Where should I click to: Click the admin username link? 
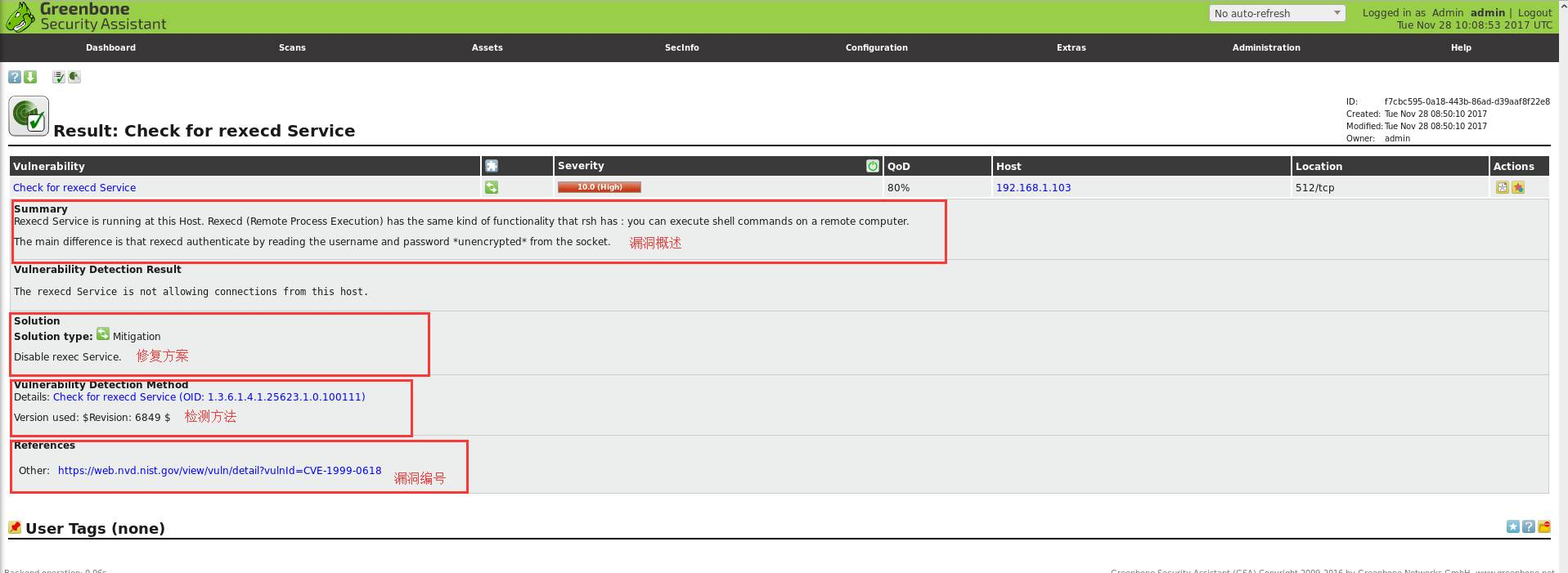(1487, 12)
